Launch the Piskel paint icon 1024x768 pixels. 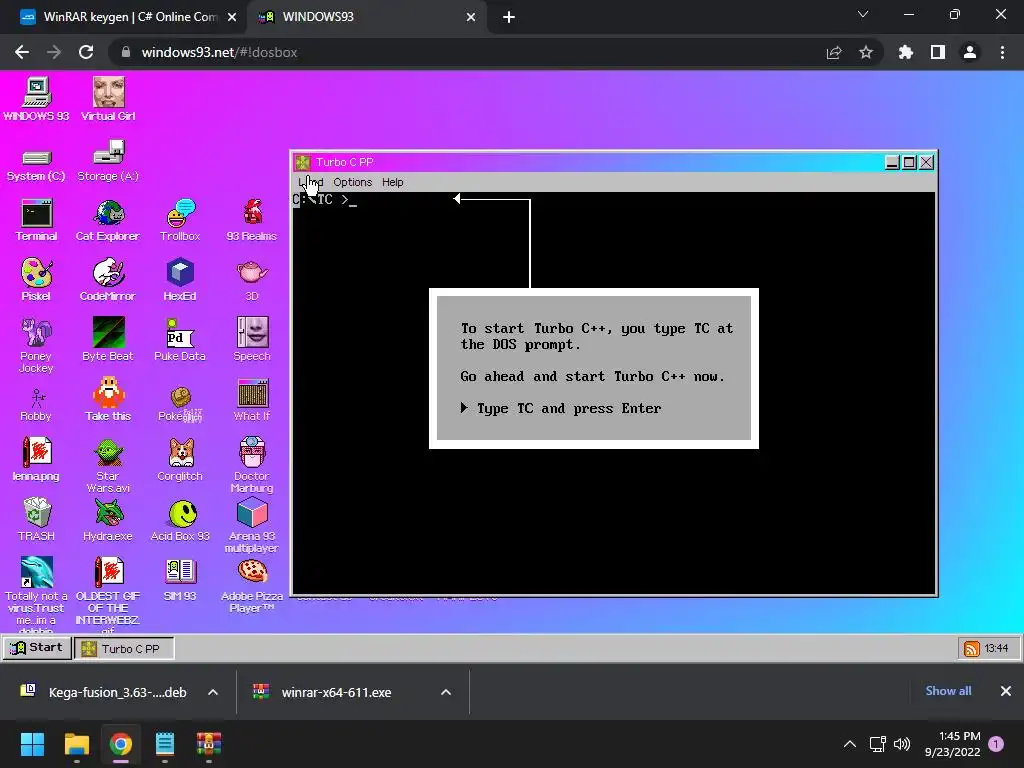37,280
